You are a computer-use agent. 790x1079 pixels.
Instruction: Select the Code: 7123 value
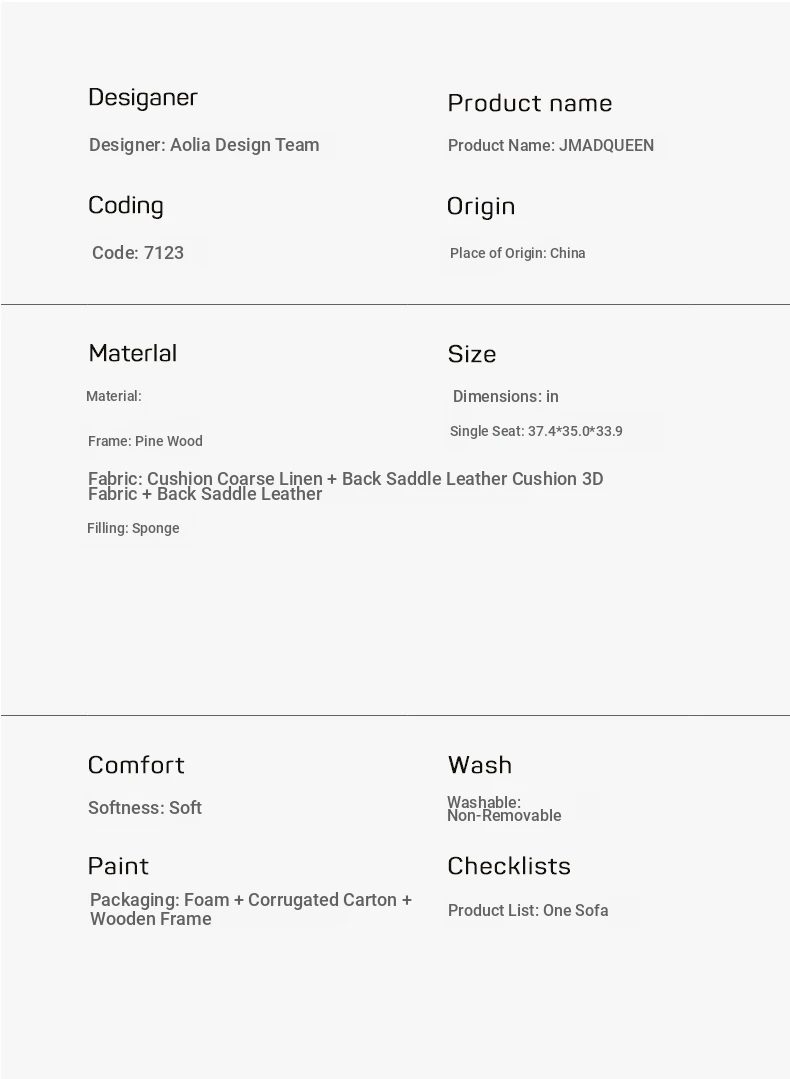138,253
